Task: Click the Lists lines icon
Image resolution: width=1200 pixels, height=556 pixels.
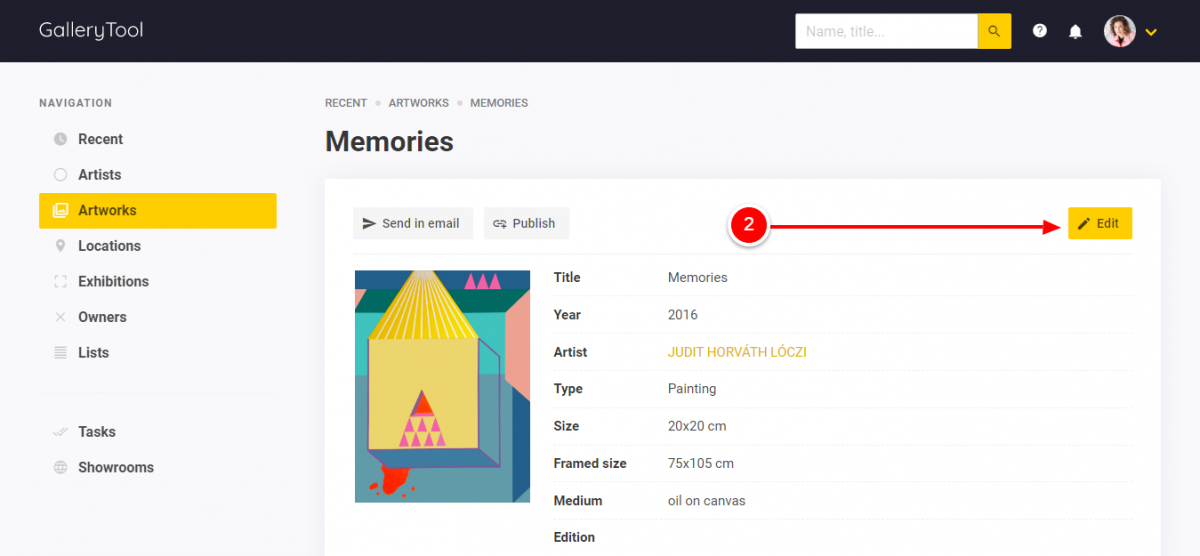Action: click(x=60, y=353)
